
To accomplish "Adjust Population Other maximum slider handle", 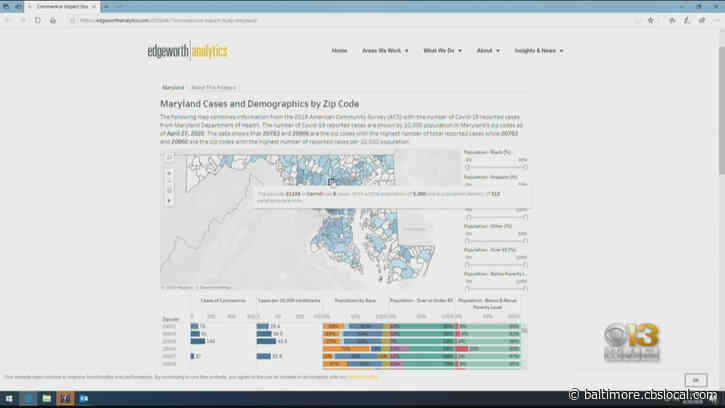I will (525, 241).
